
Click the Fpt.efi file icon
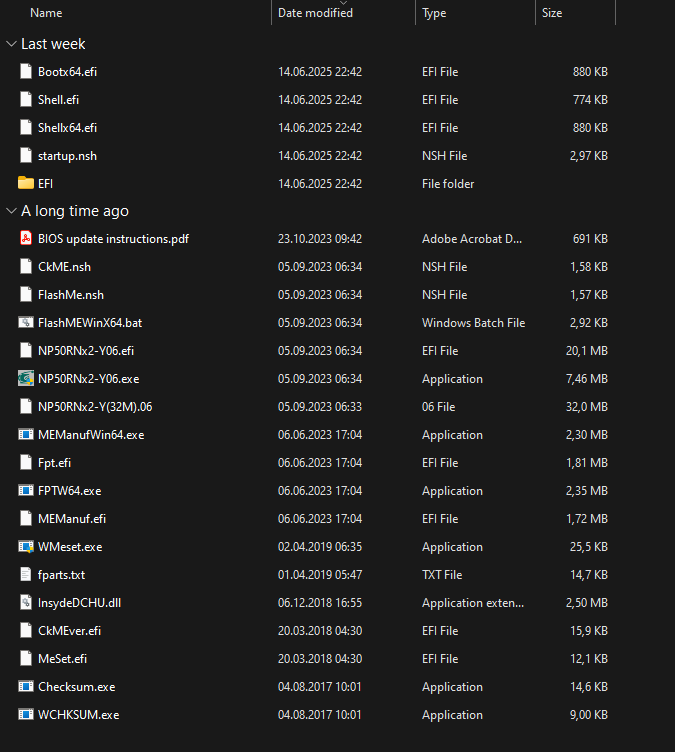pos(26,462)
